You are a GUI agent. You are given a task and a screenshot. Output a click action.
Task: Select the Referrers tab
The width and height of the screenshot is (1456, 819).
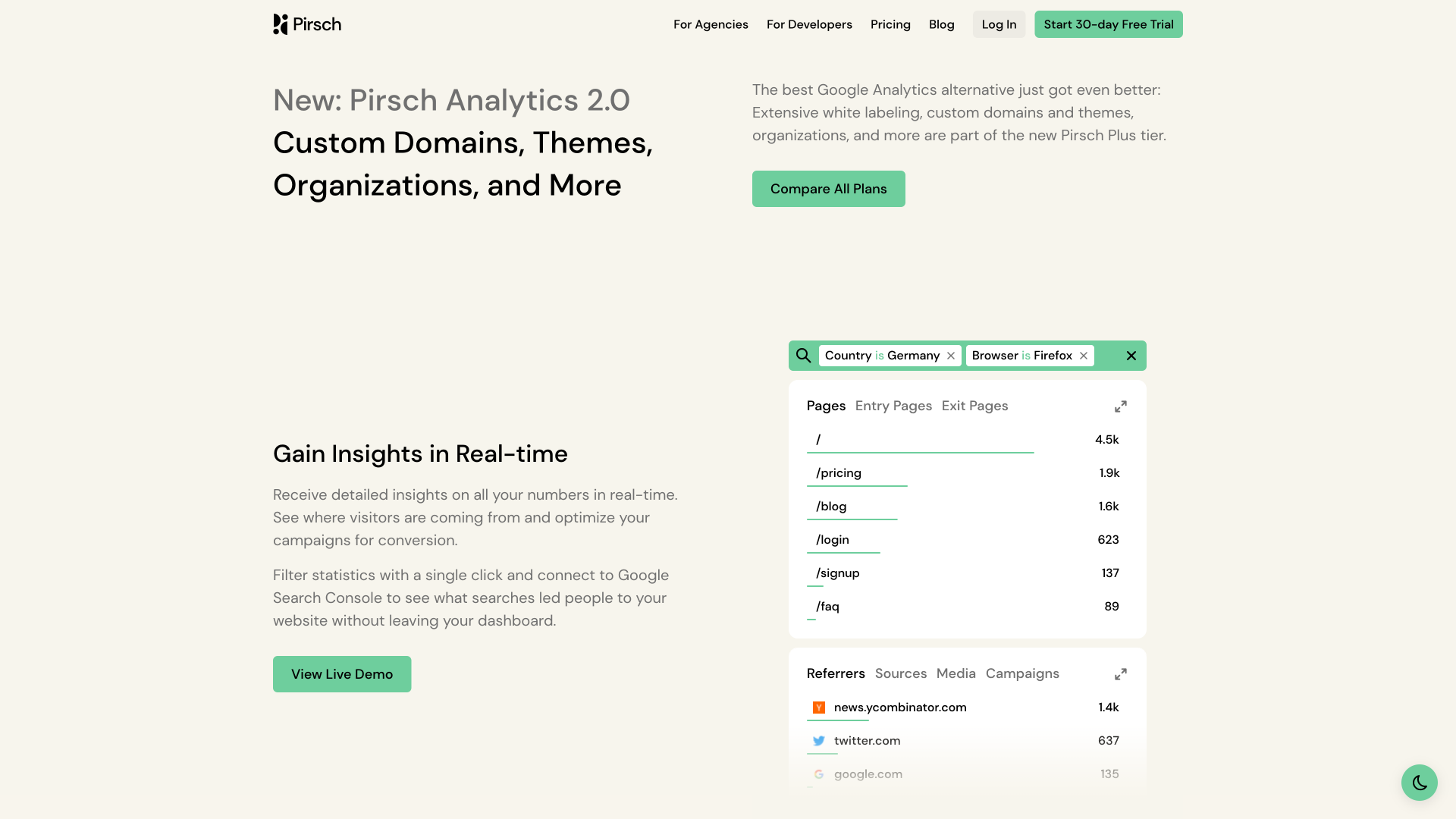tap(836, 673)
